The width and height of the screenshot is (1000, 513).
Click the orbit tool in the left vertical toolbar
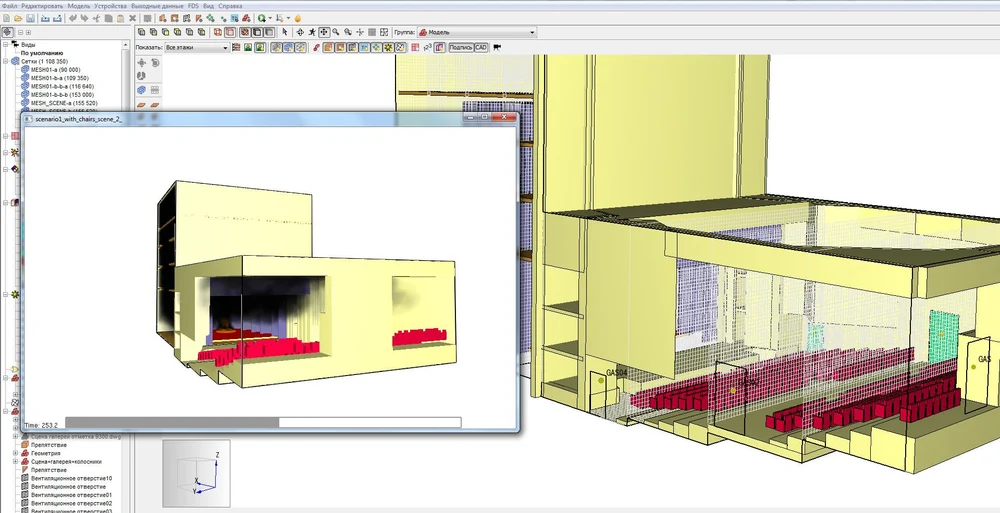pos(141,62)
